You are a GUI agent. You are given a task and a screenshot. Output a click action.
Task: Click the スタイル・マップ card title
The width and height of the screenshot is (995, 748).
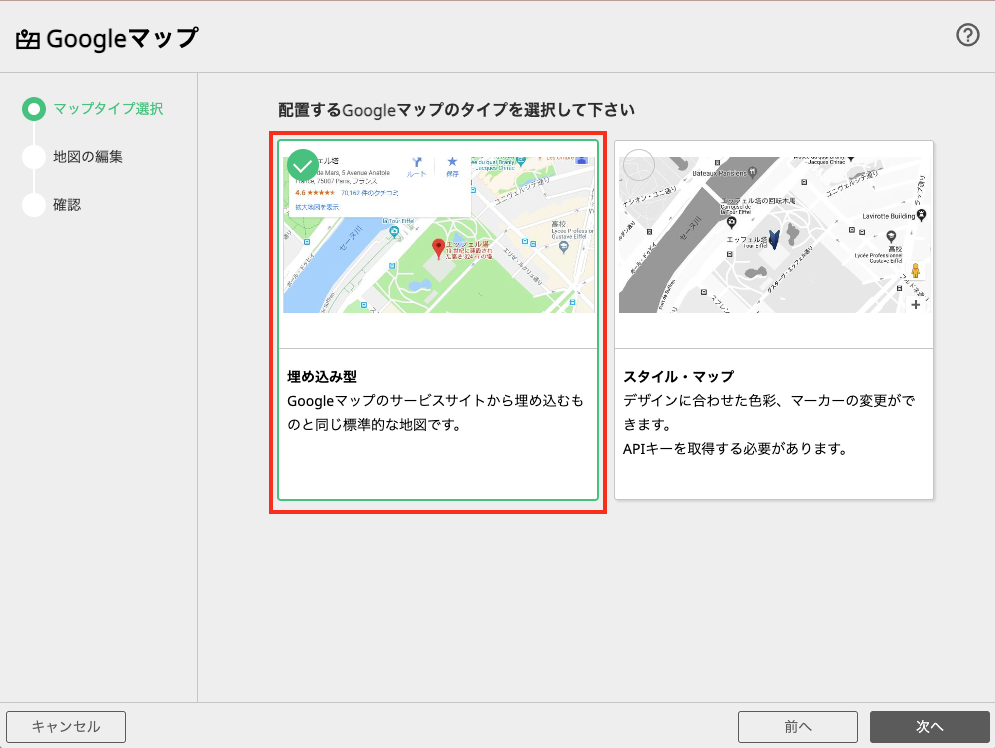pyautogui.click(x=678, y=376)
